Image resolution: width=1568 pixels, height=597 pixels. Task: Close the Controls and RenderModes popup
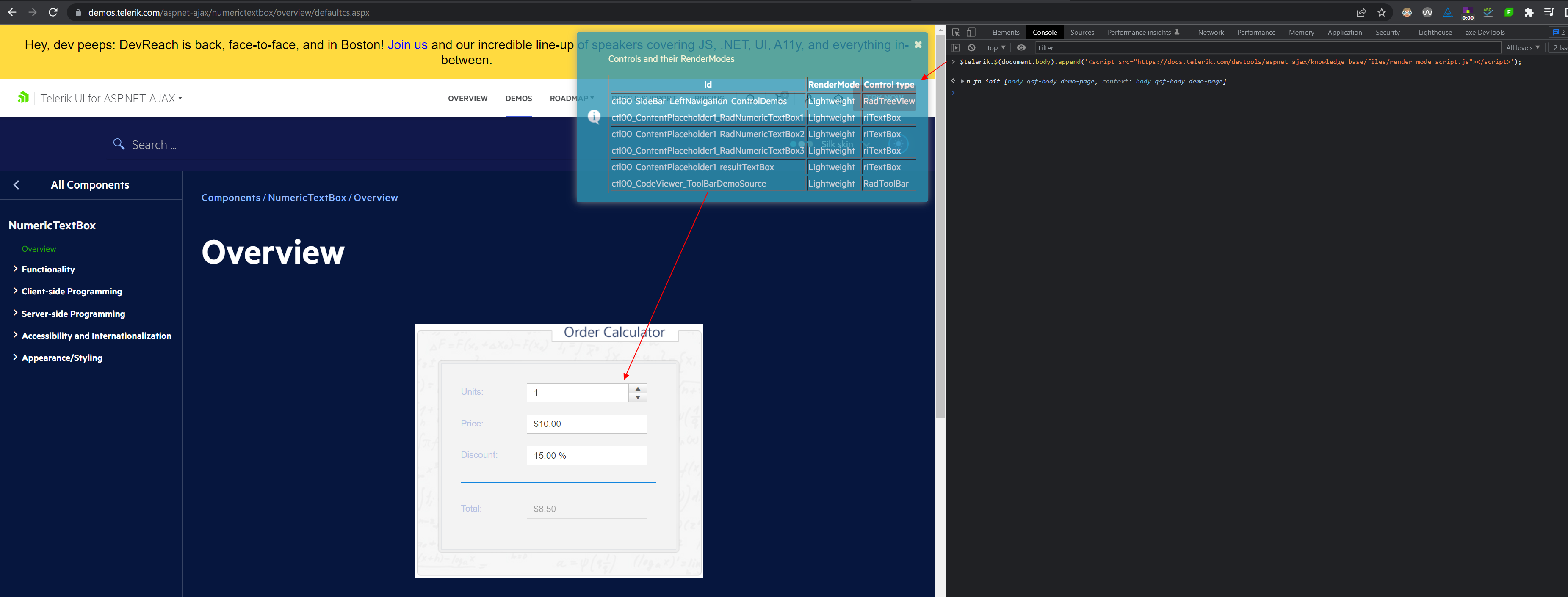tap(918, 44)
